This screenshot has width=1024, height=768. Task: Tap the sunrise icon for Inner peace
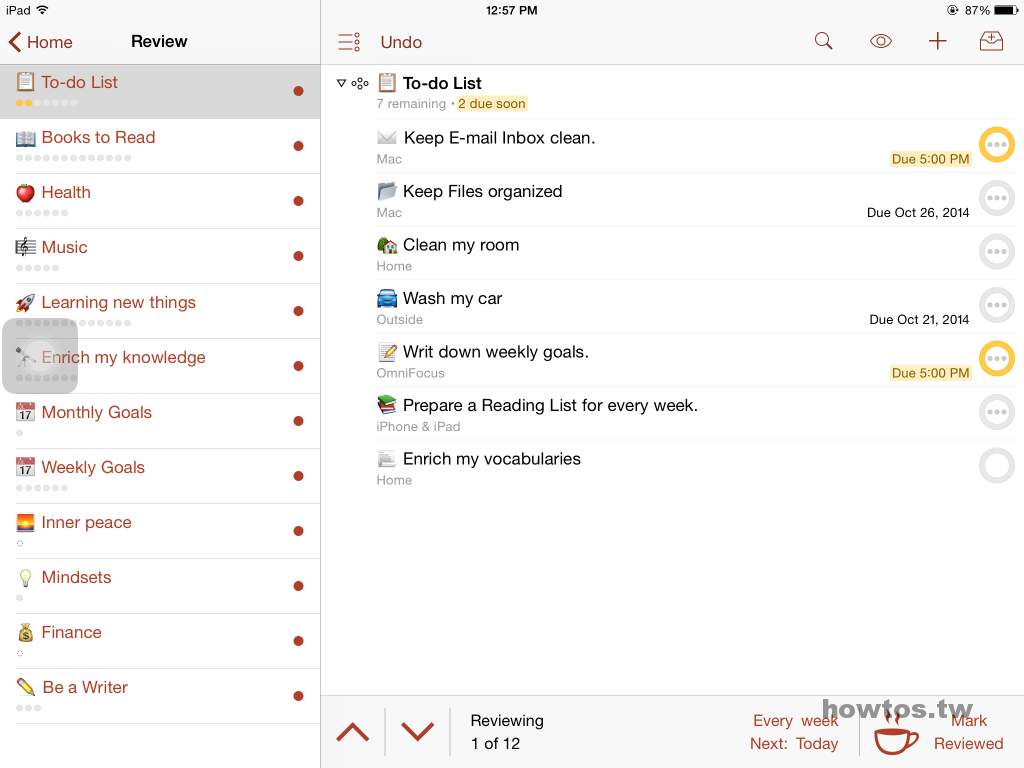point(25,522)
